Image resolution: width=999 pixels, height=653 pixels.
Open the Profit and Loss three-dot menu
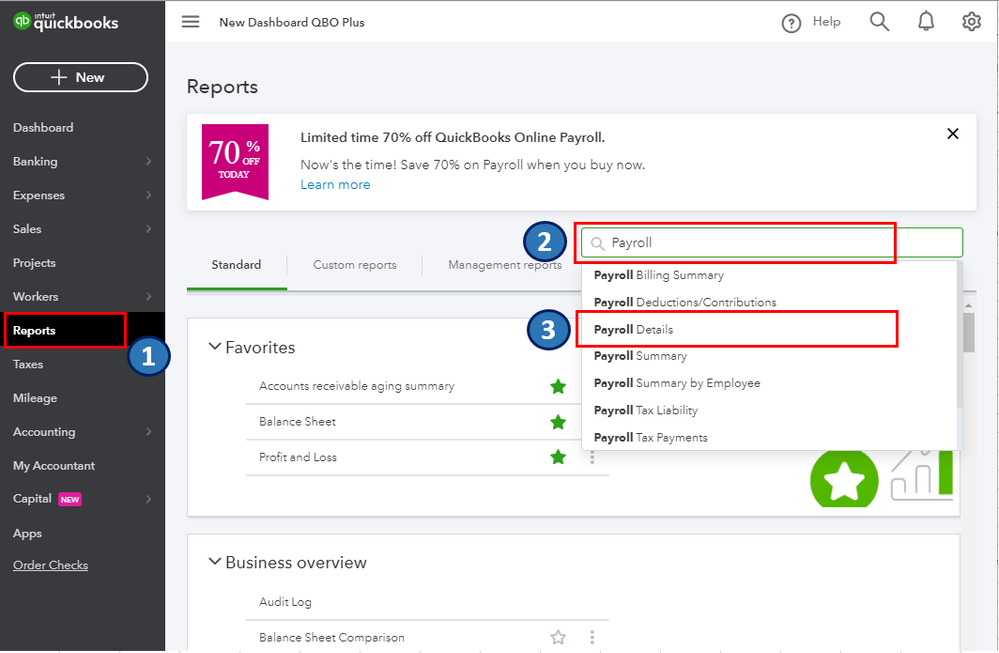click(x=592, y=456)
